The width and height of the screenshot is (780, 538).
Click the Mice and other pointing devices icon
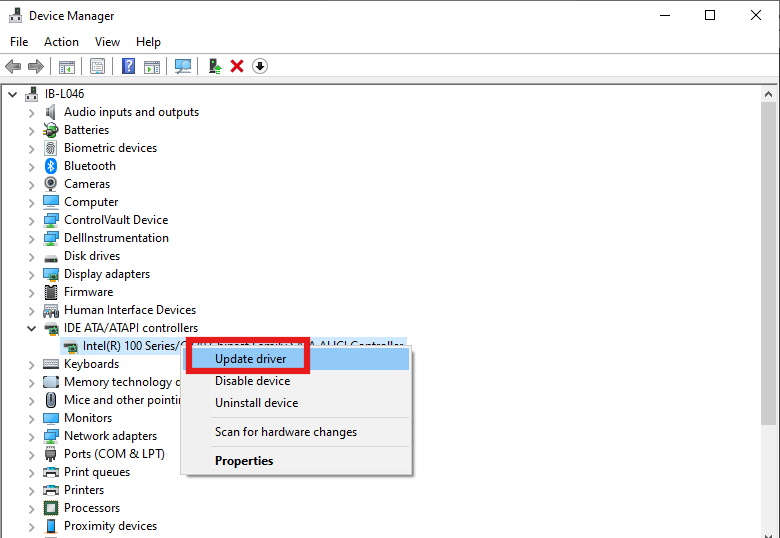click(x=51, y=400)
